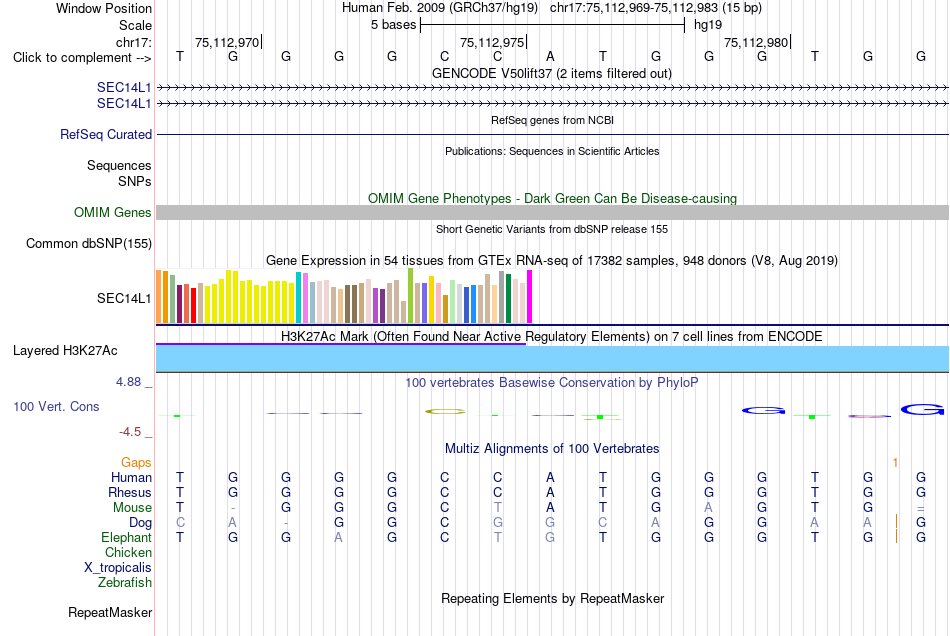Viewport: 950px width, 636px height.
Task: Click the Scale label on the left
Action: coord(135,25)
